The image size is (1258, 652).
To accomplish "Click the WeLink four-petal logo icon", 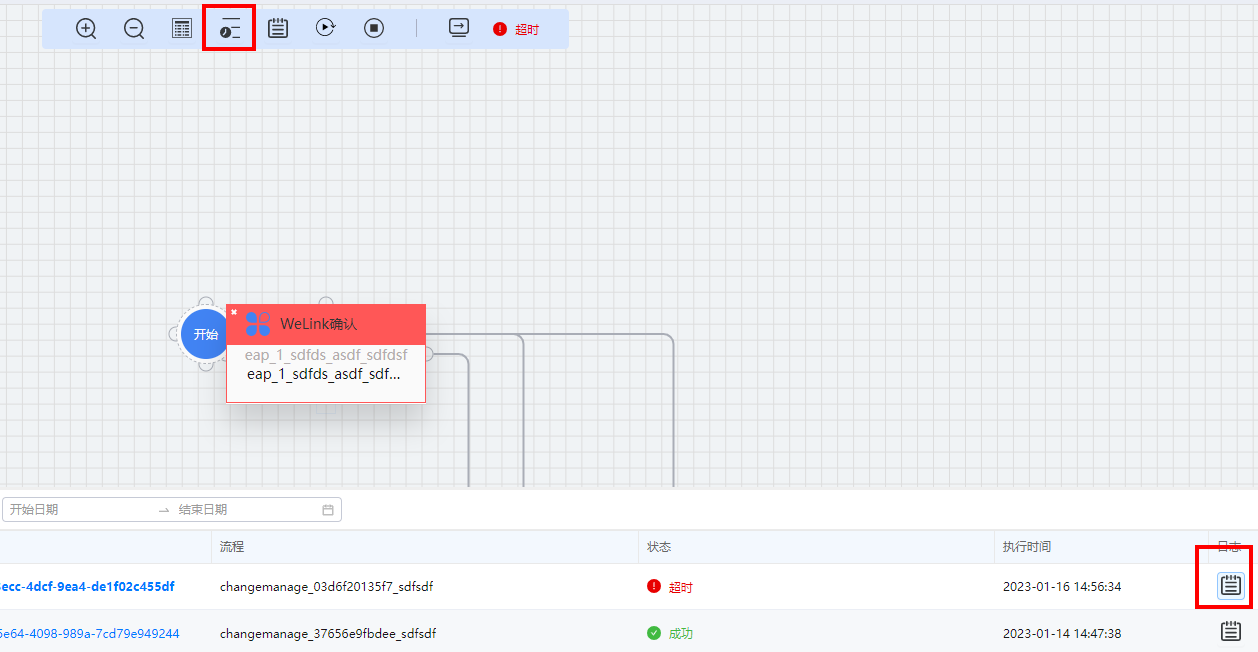I will (x=258, y=324).
